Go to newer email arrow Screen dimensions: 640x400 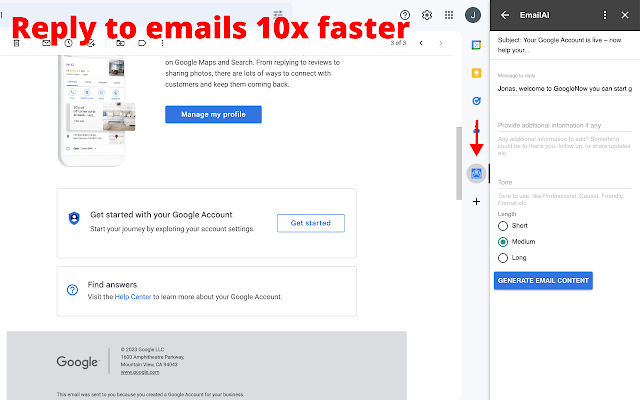[421, 43]
